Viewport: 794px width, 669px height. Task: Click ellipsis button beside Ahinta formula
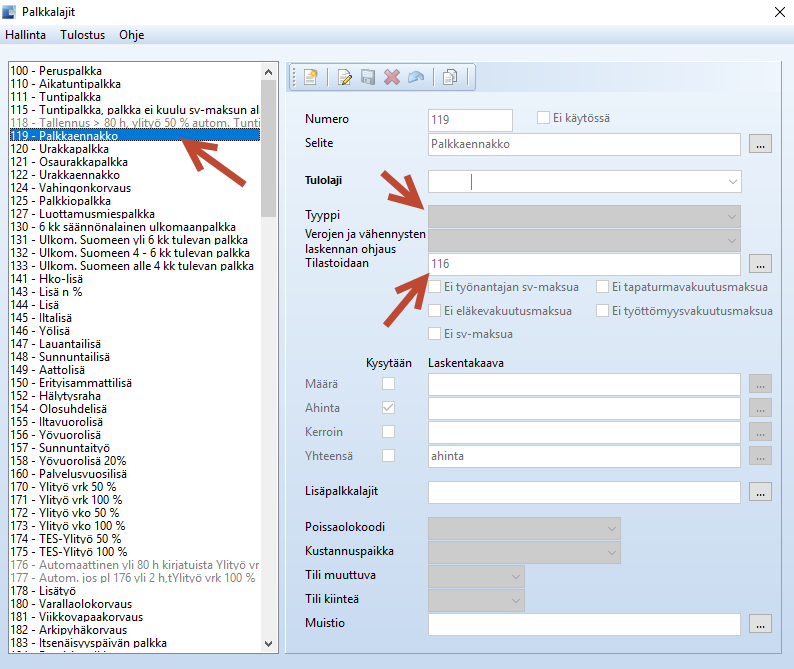click(x=760, y=408)
